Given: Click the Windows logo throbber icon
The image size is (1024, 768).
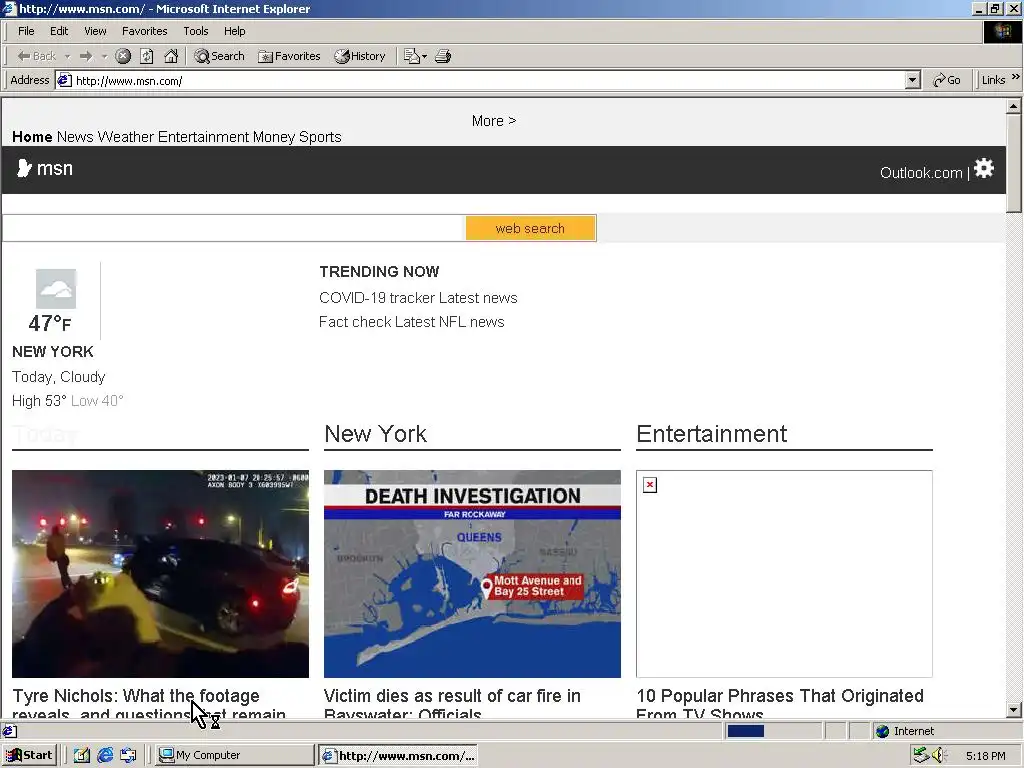Looking at the screenshot, I should click(x=1002, y=31).
